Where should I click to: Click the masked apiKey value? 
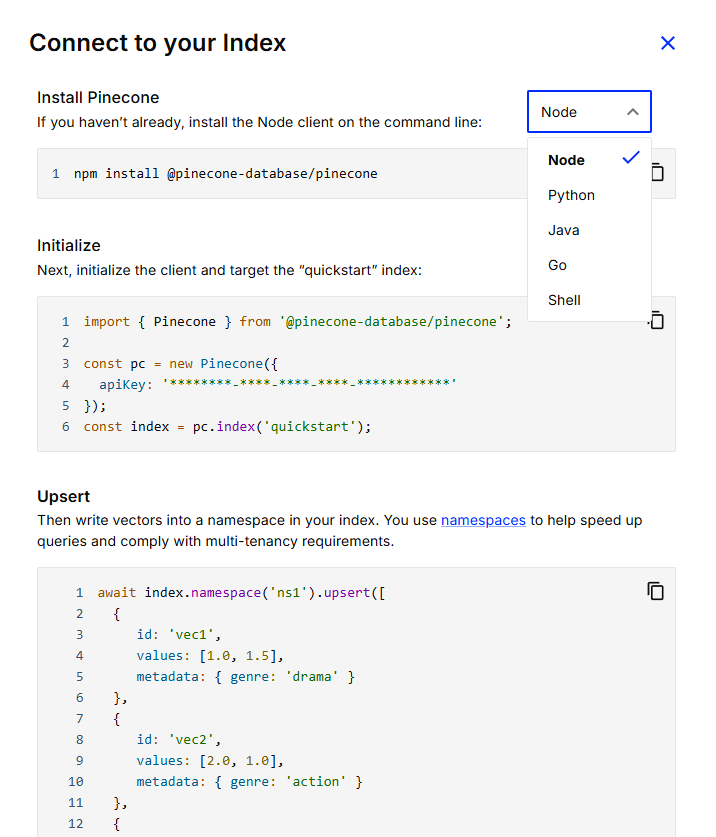click(x=310, y=383)
